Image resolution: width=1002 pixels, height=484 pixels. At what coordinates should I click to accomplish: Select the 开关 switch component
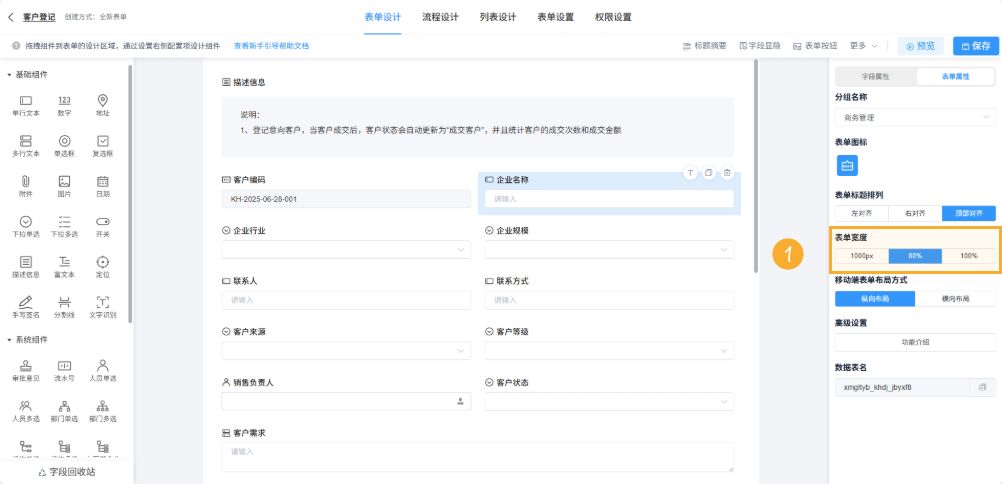click(102, 226)
